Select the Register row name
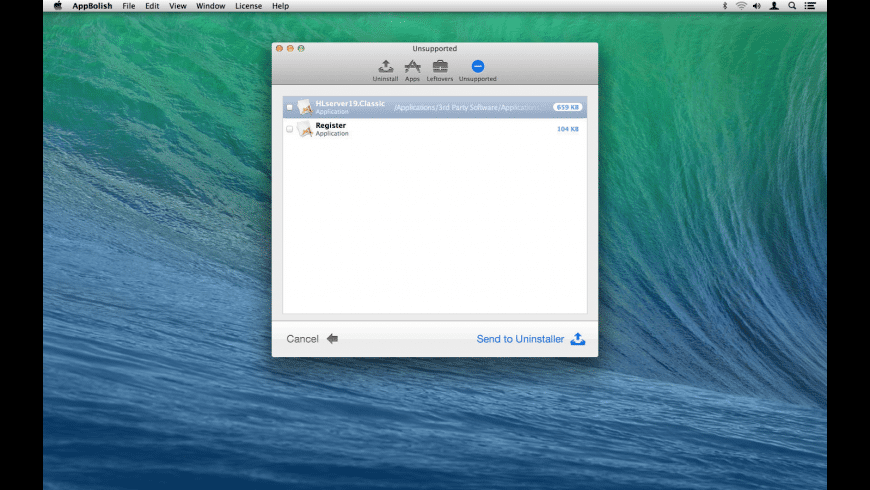Screen dimensions: 870x490 point(331,125)
